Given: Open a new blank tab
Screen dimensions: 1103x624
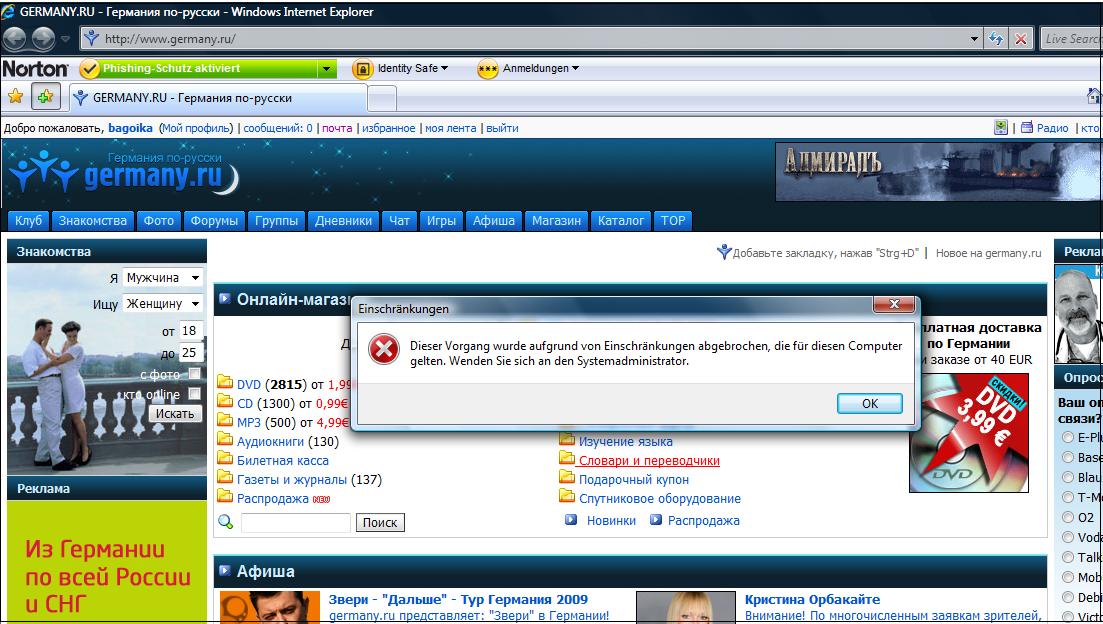Looking at the screenshot, I should (382, 98).
